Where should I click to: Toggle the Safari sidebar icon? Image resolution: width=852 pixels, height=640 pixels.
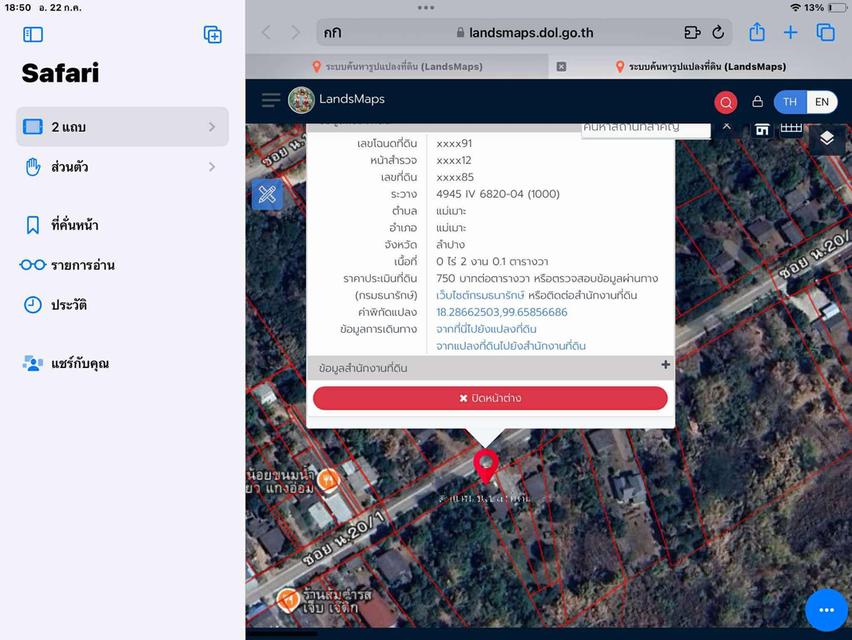point(33,35)
